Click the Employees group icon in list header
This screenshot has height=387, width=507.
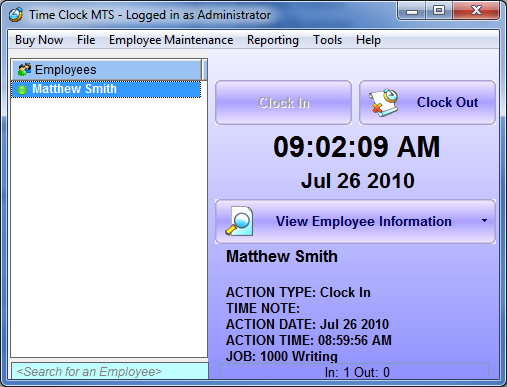[x=25, y=69]
